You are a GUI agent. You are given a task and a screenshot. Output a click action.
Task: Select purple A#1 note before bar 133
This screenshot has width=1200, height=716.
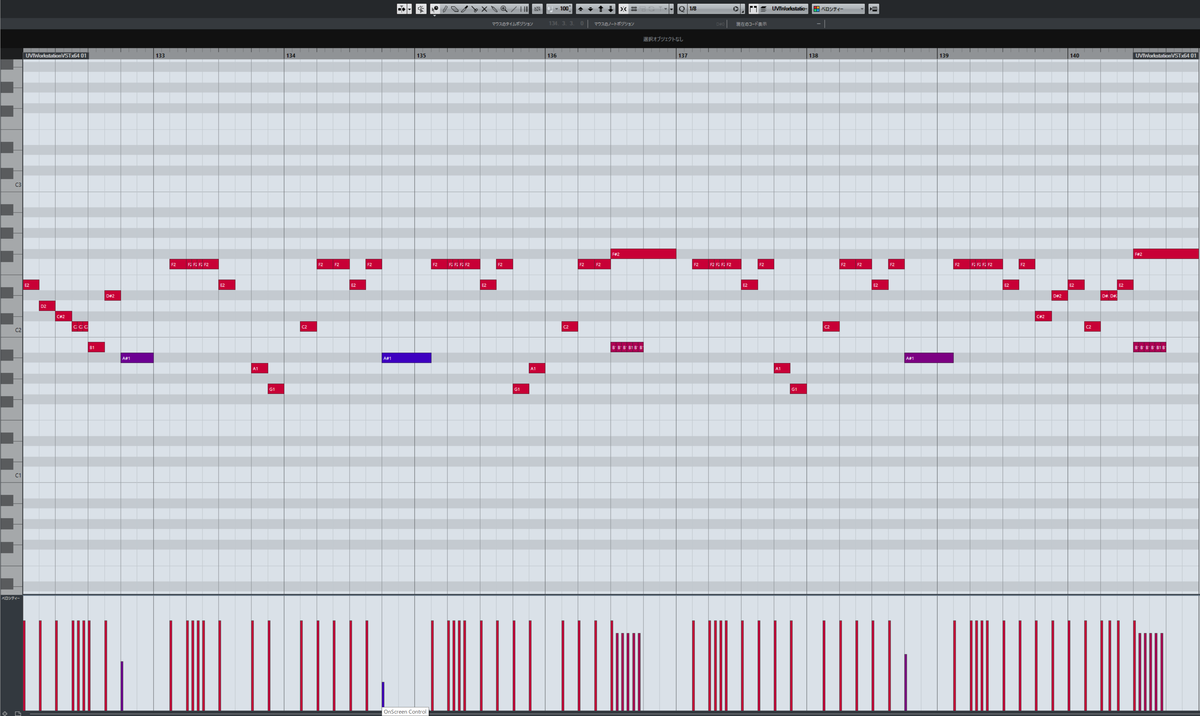(137, 358)
